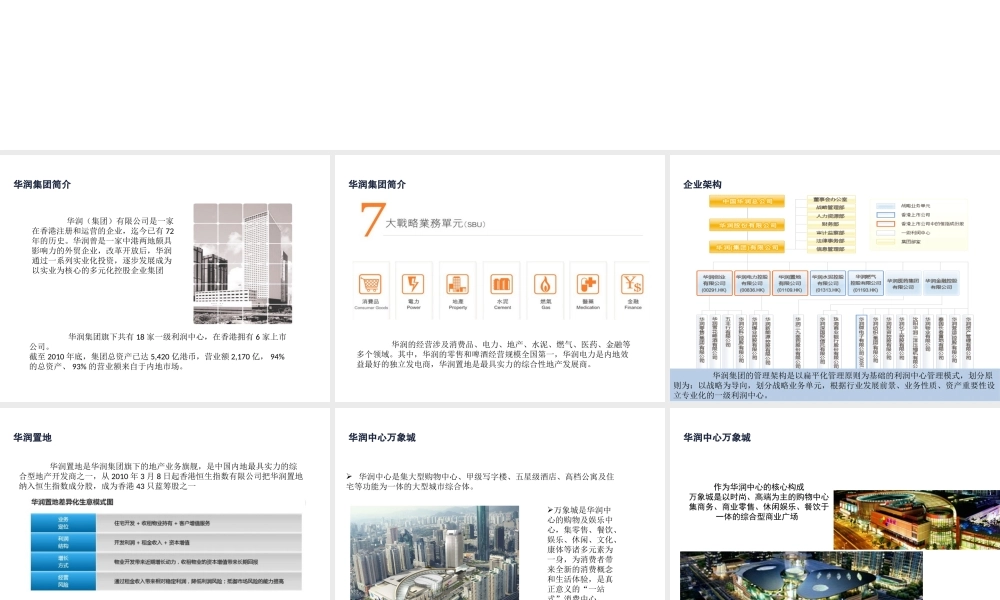The height and width of the screenshot is (600, 1000).
Task: Open the 华润置地 slide by its title
Action: click(x=32, y=437)
